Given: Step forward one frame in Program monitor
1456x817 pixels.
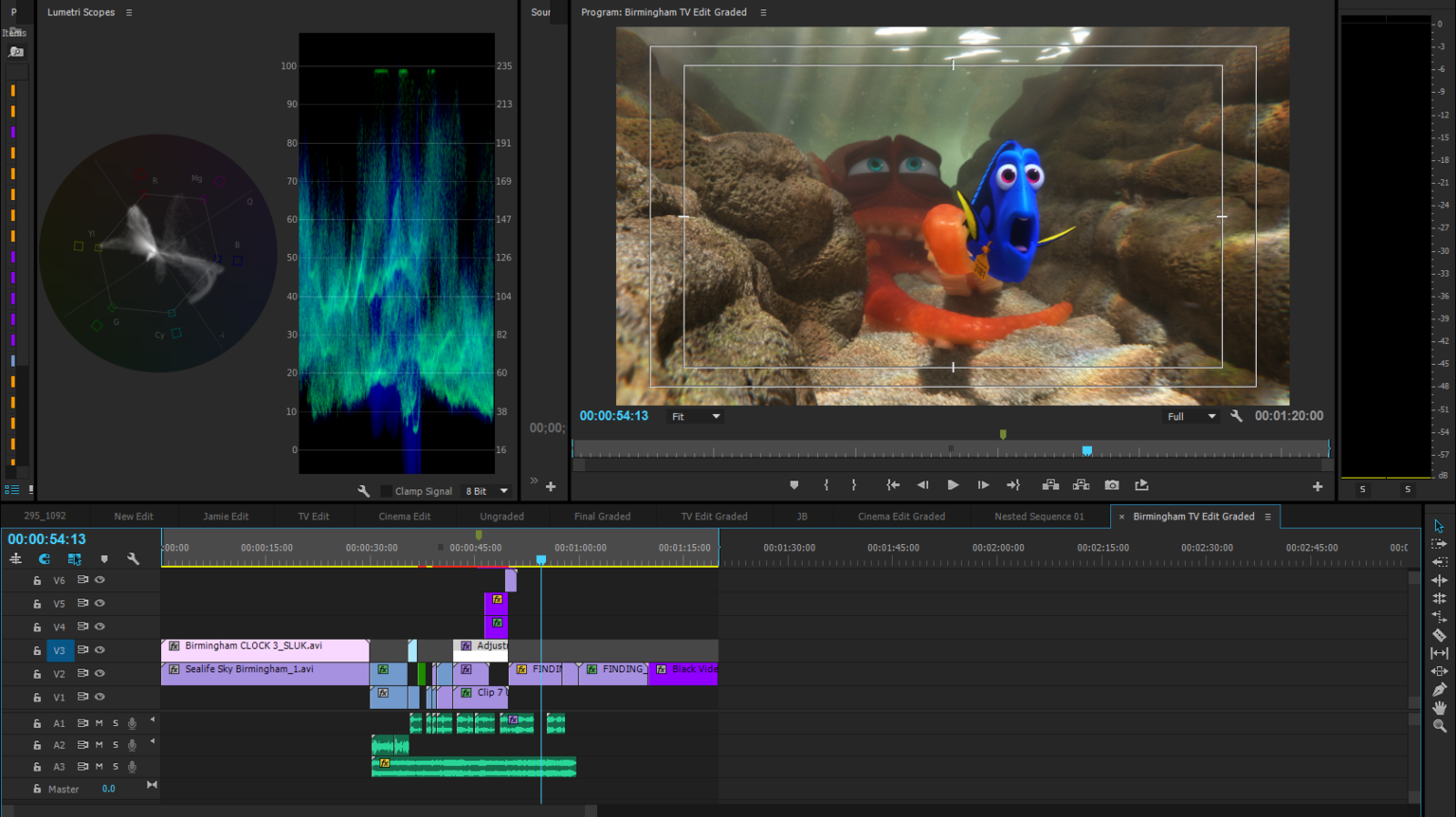Looking at the screenshot, I should 983,485.
